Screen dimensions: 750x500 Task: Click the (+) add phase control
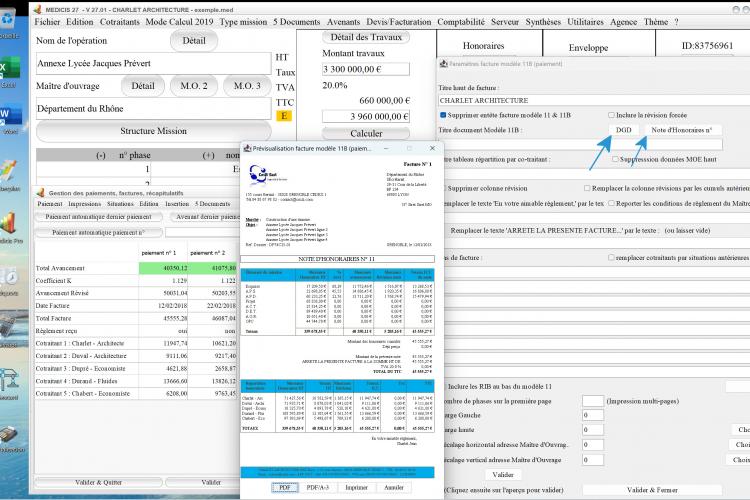click(x=209, y=156)
